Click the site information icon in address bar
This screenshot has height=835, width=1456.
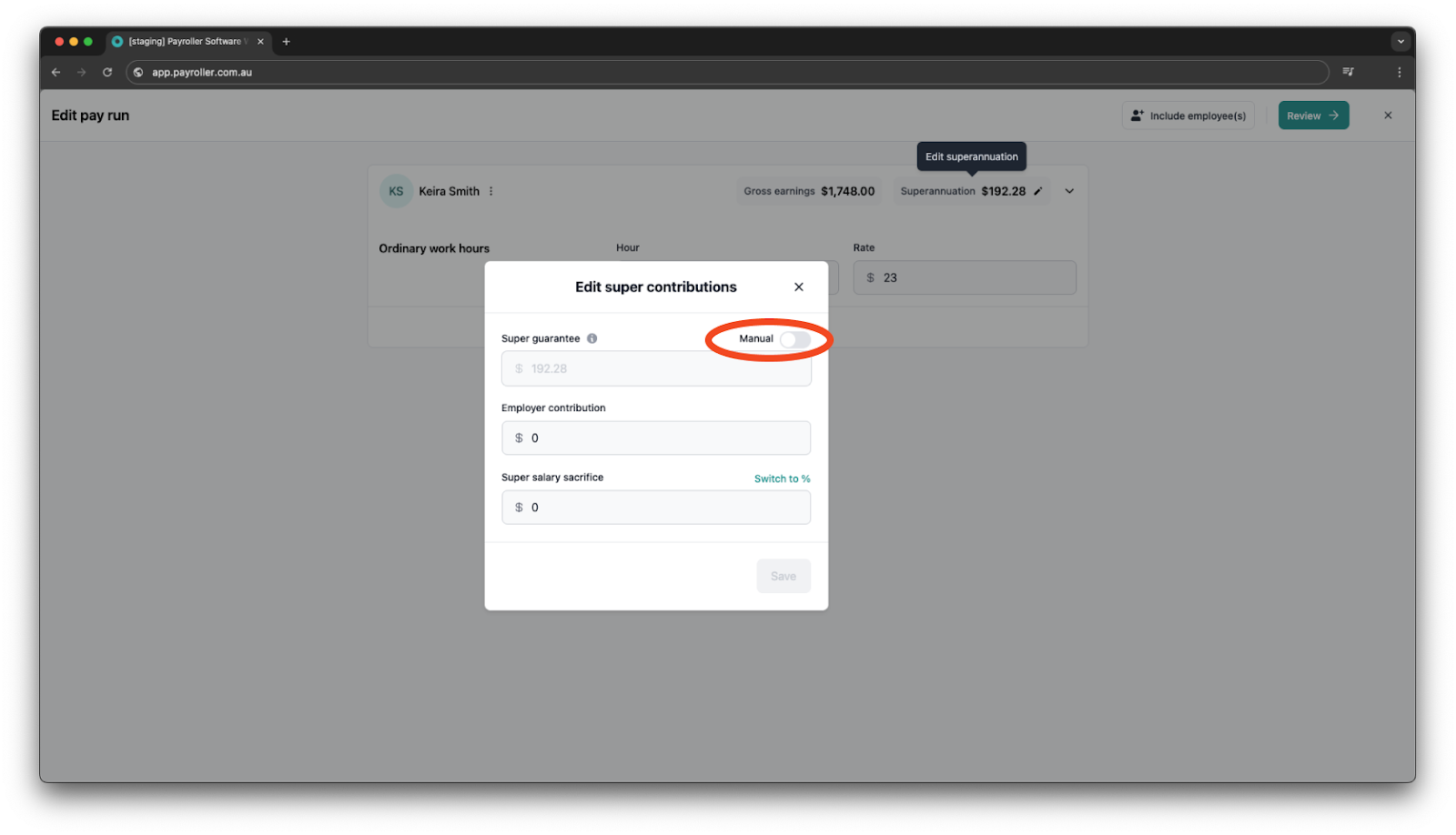tap(137, 72)
